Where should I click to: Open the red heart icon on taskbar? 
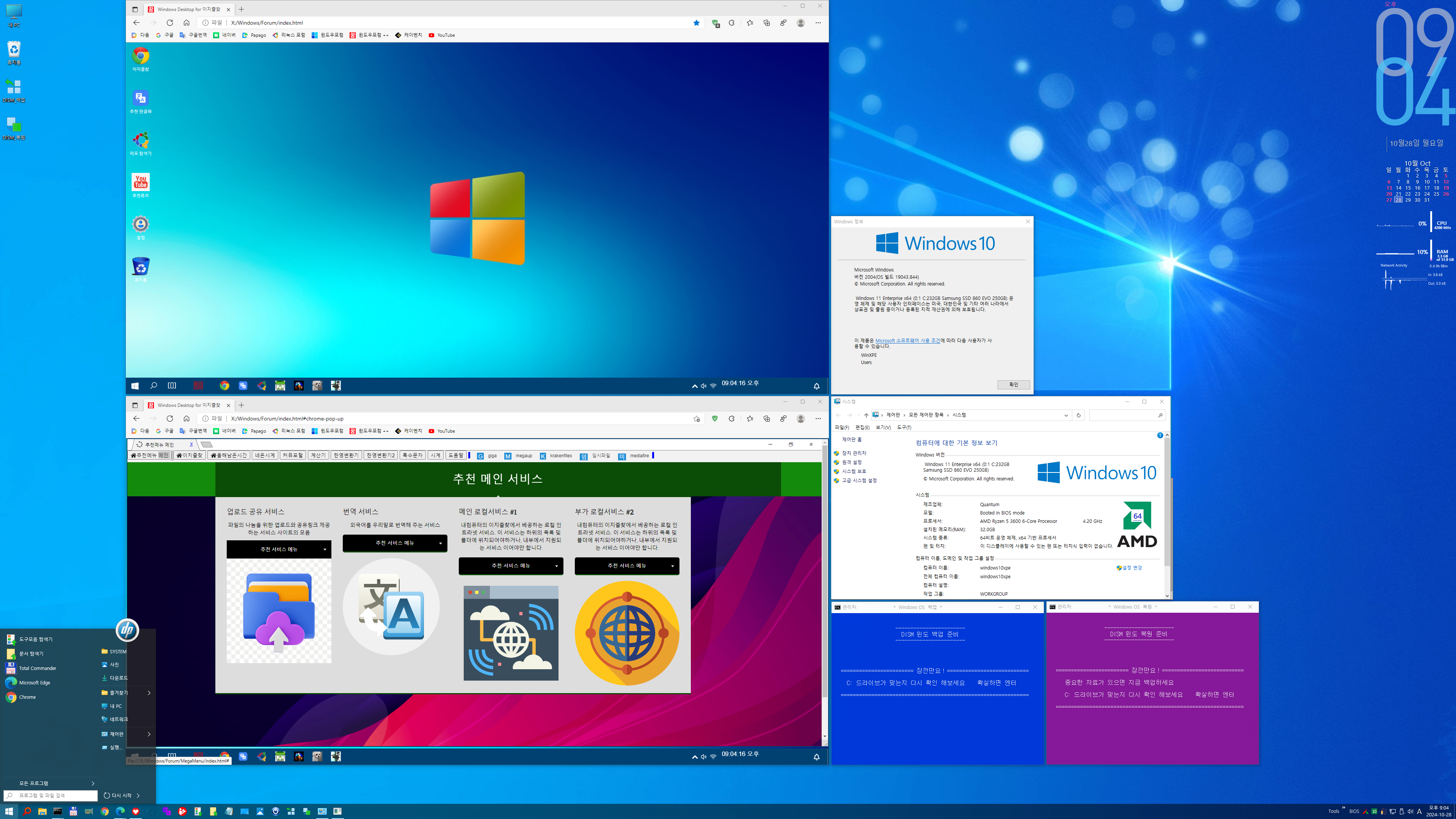point(136,811)
